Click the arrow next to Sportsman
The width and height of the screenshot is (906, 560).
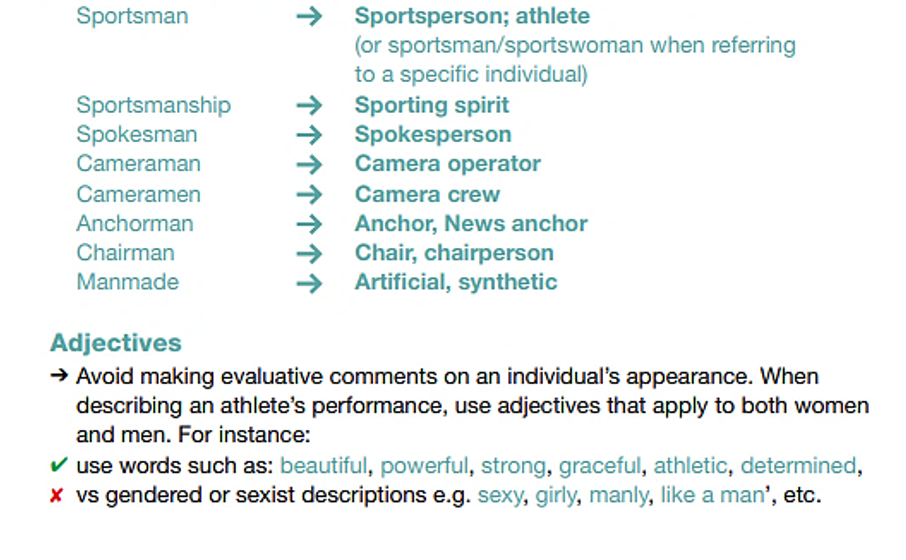pos(310,17)
